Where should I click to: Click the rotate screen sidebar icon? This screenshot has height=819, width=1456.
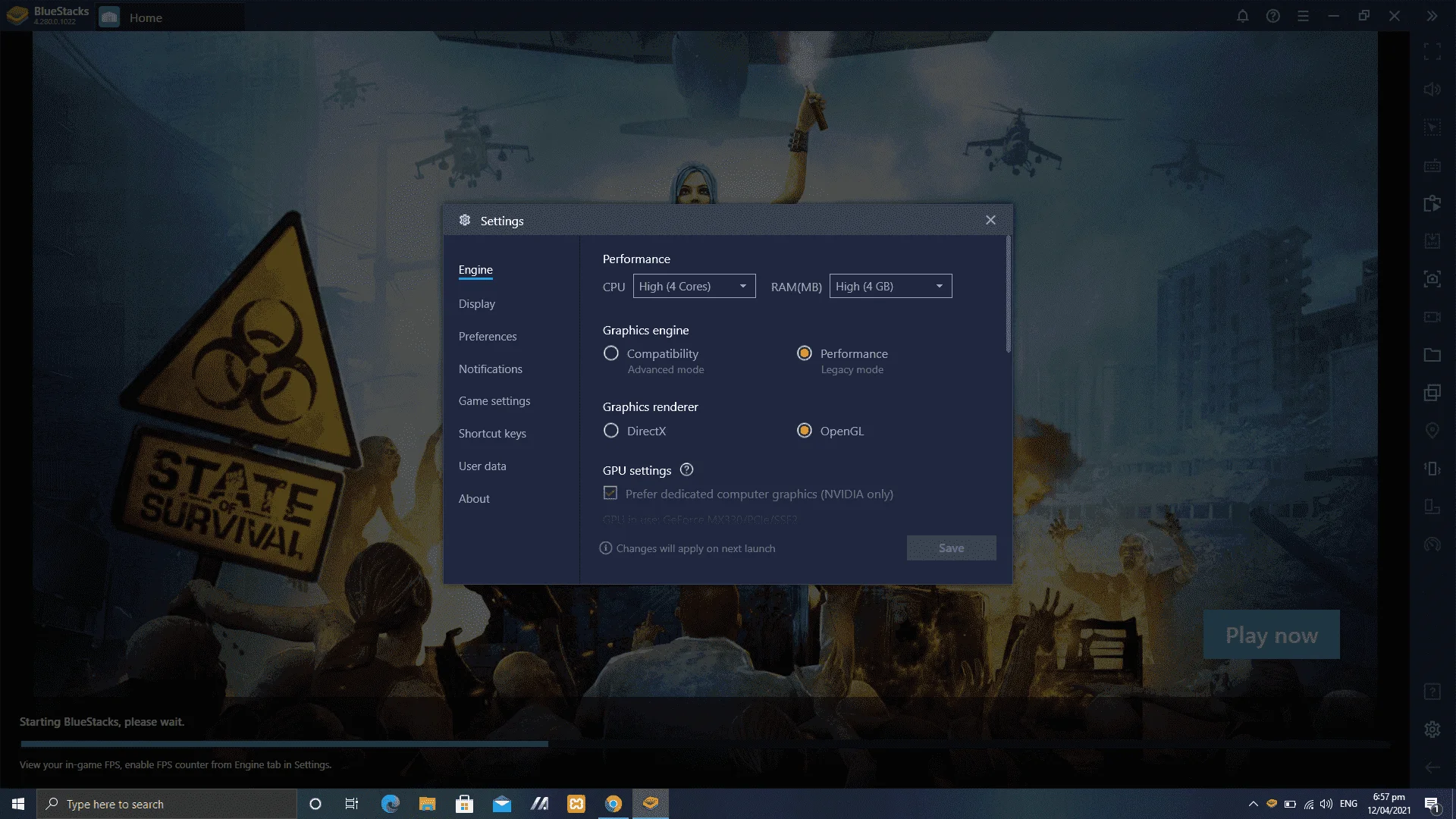pos(1432,507)
